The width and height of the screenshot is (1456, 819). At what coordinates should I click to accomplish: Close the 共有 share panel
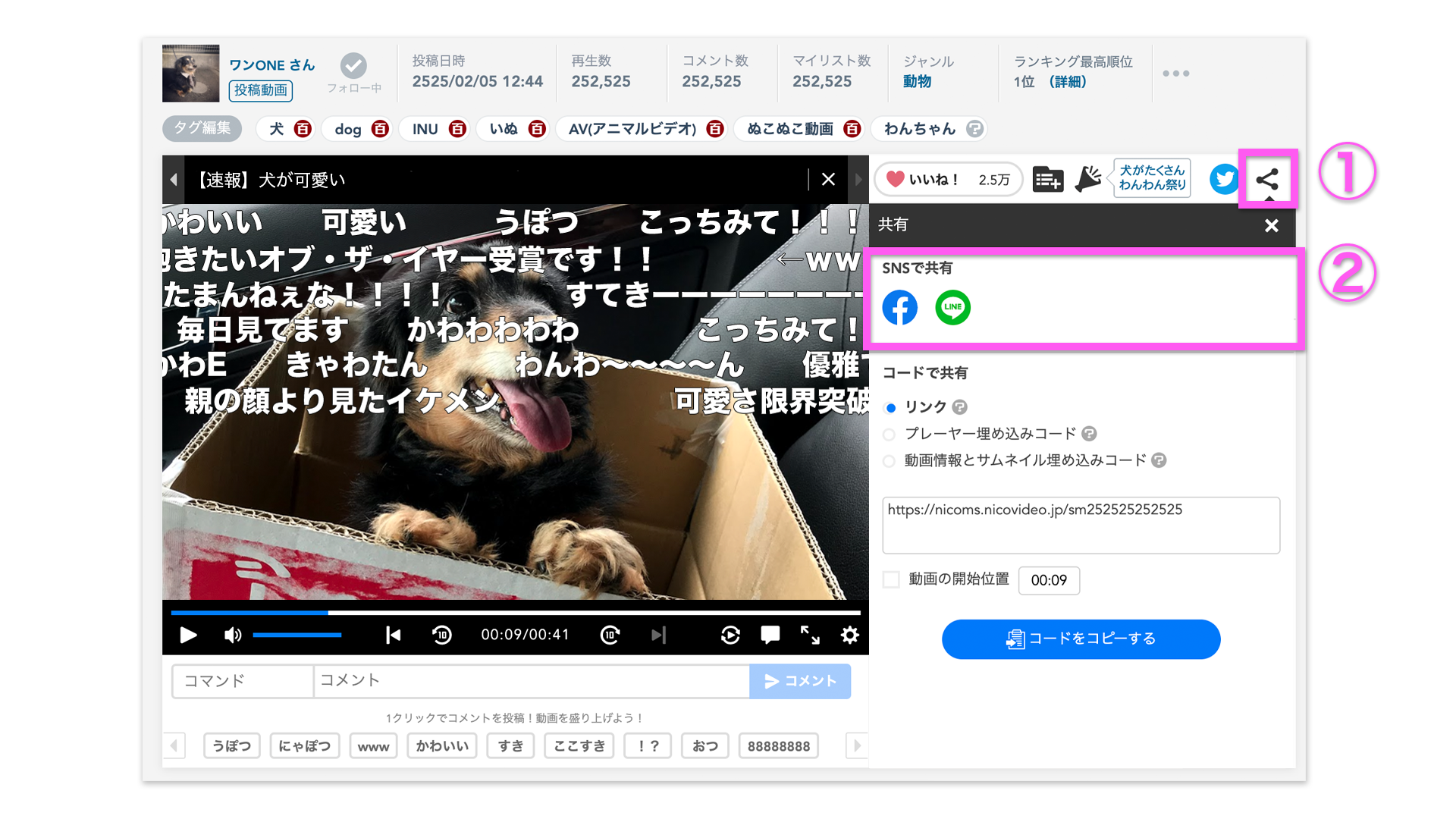(x=1272, y=225)
